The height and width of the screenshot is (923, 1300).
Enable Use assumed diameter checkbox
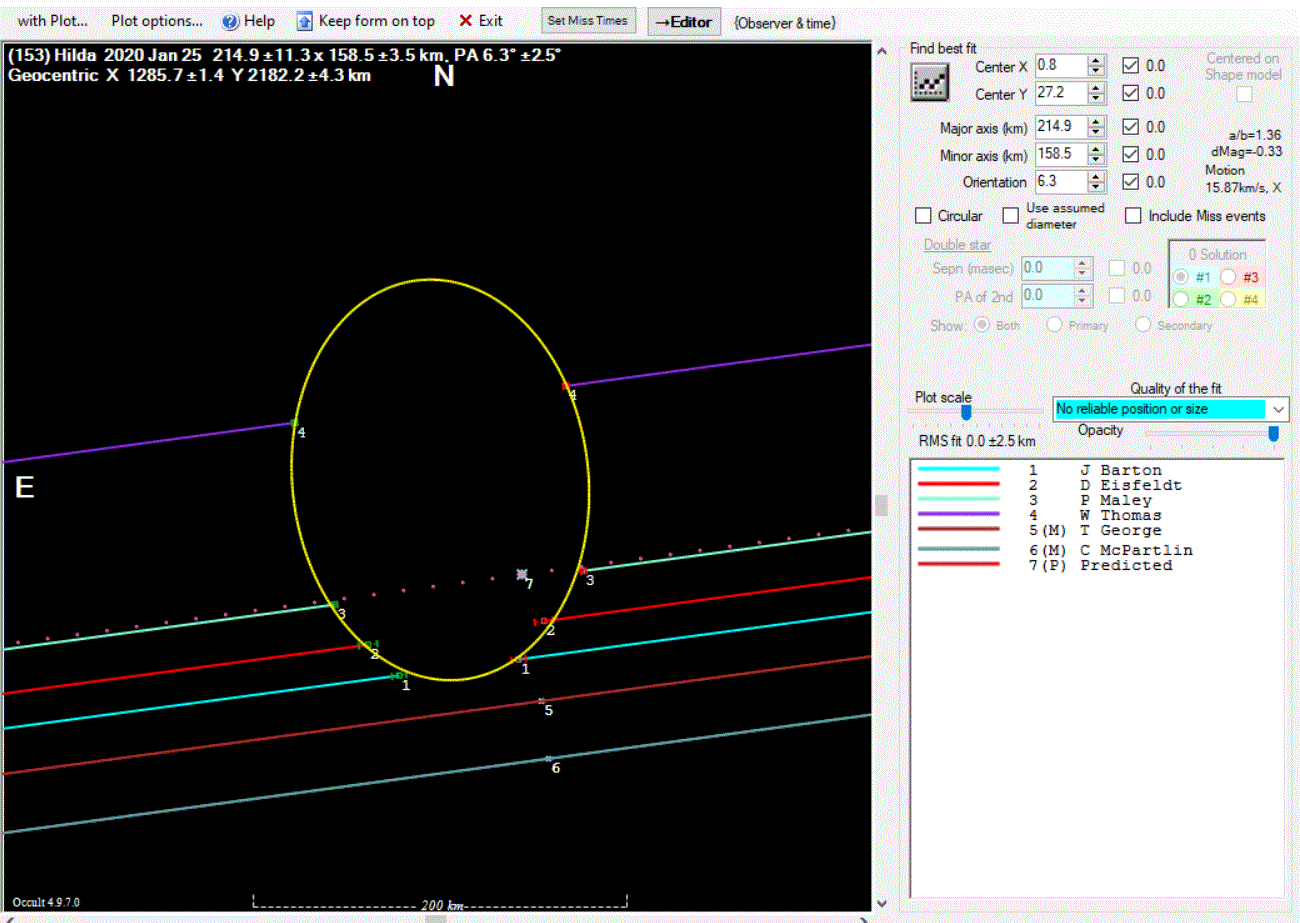1011,216
